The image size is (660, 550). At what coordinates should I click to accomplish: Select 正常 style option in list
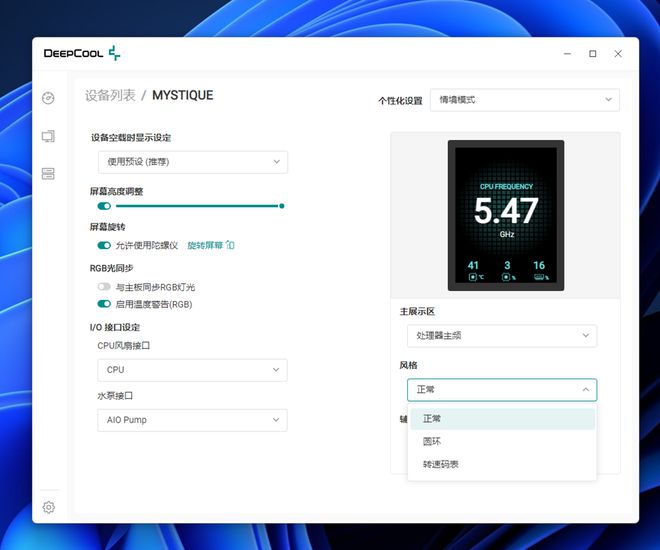point(502,419)
